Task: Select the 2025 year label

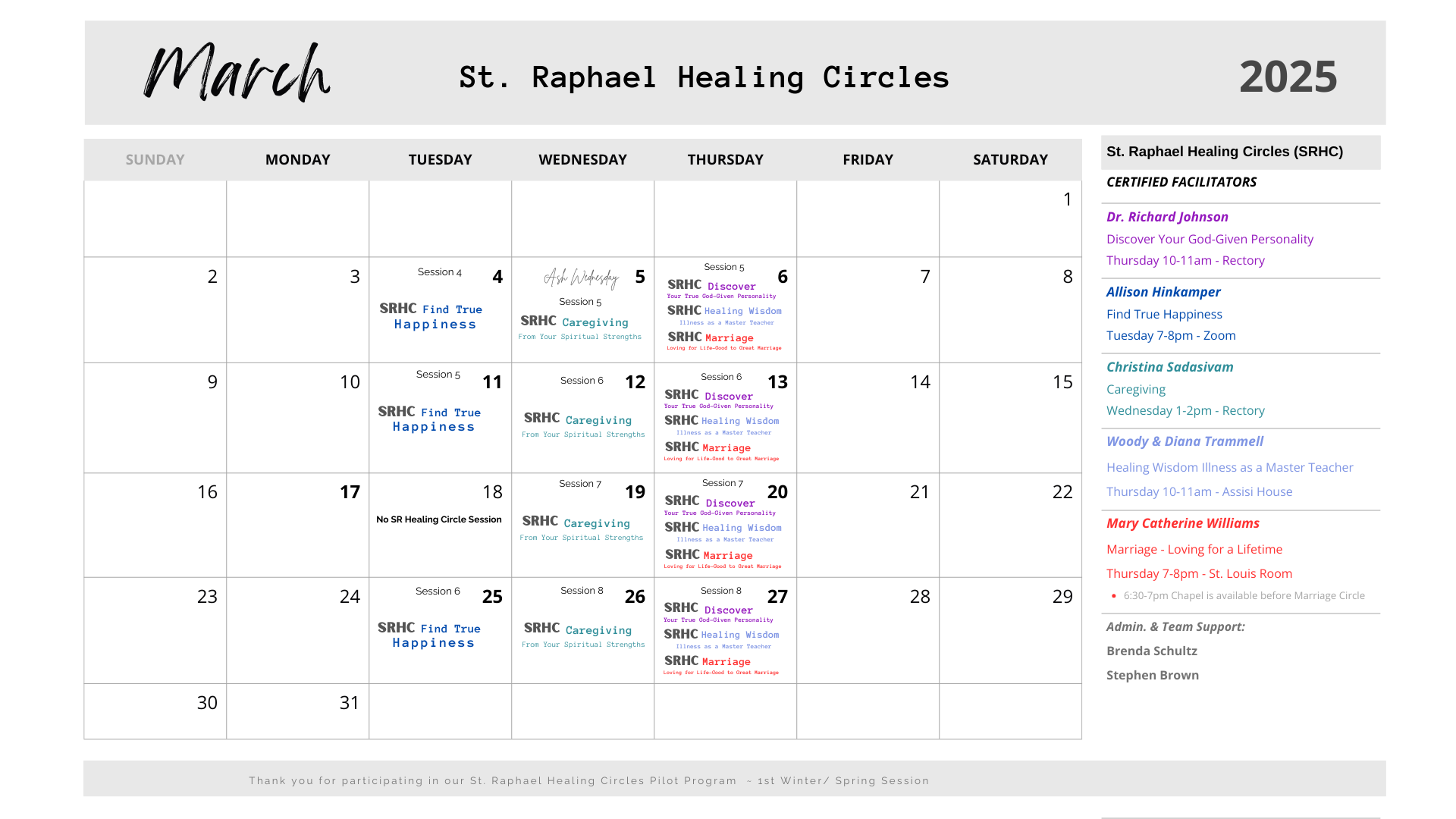Action: pyautogui.click(x=1288, y=77)
